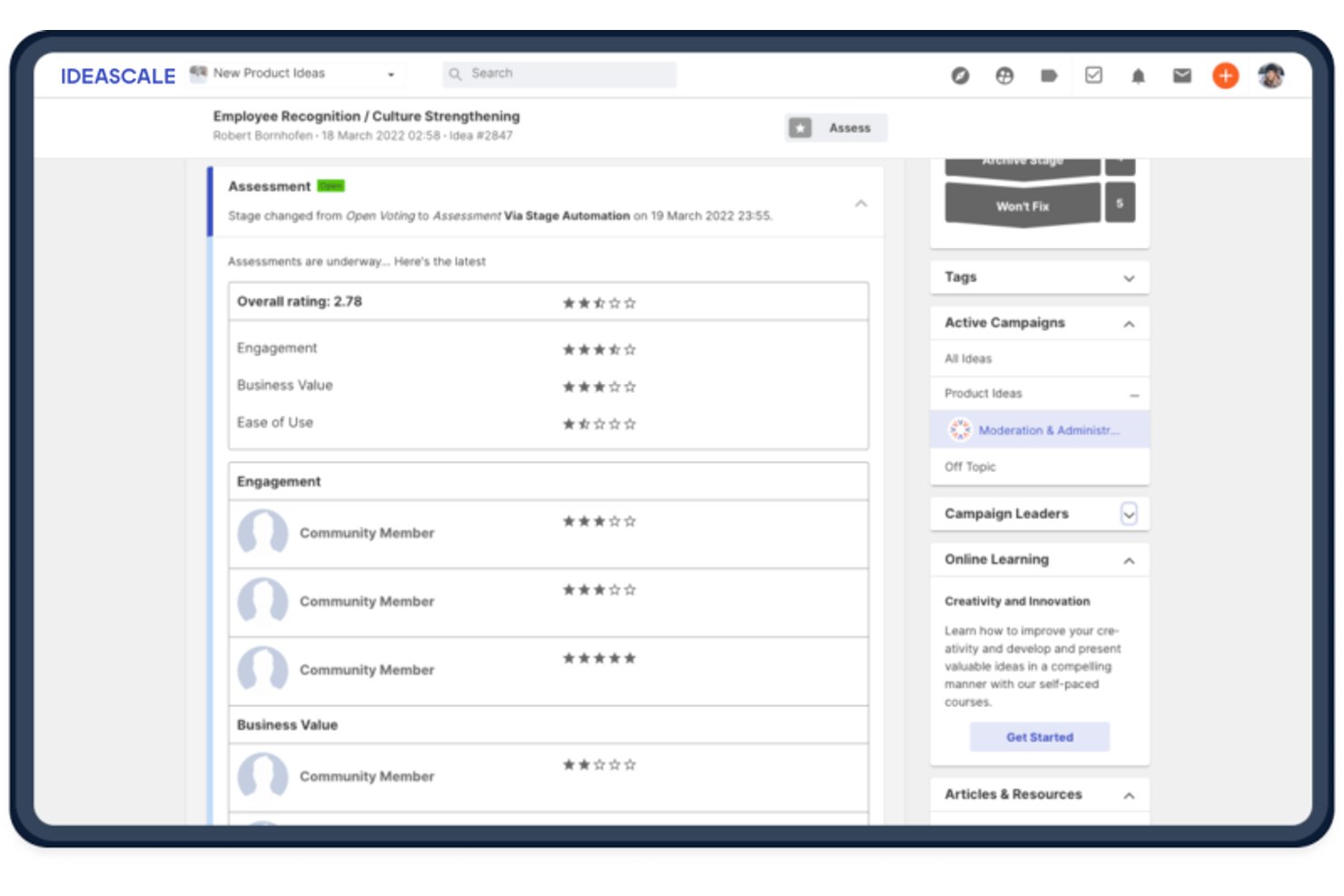Click the Ease of Use star rating
Screen dimensions: 1344x896
tap(599, 424)
